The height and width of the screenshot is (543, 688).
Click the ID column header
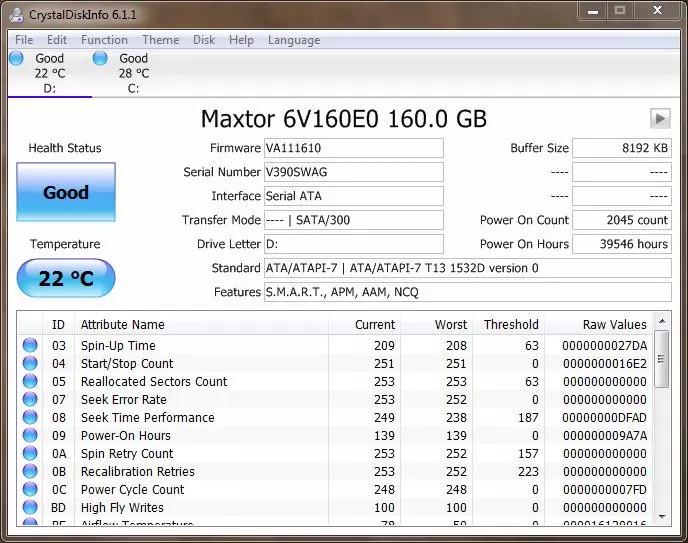pos(58,325)
